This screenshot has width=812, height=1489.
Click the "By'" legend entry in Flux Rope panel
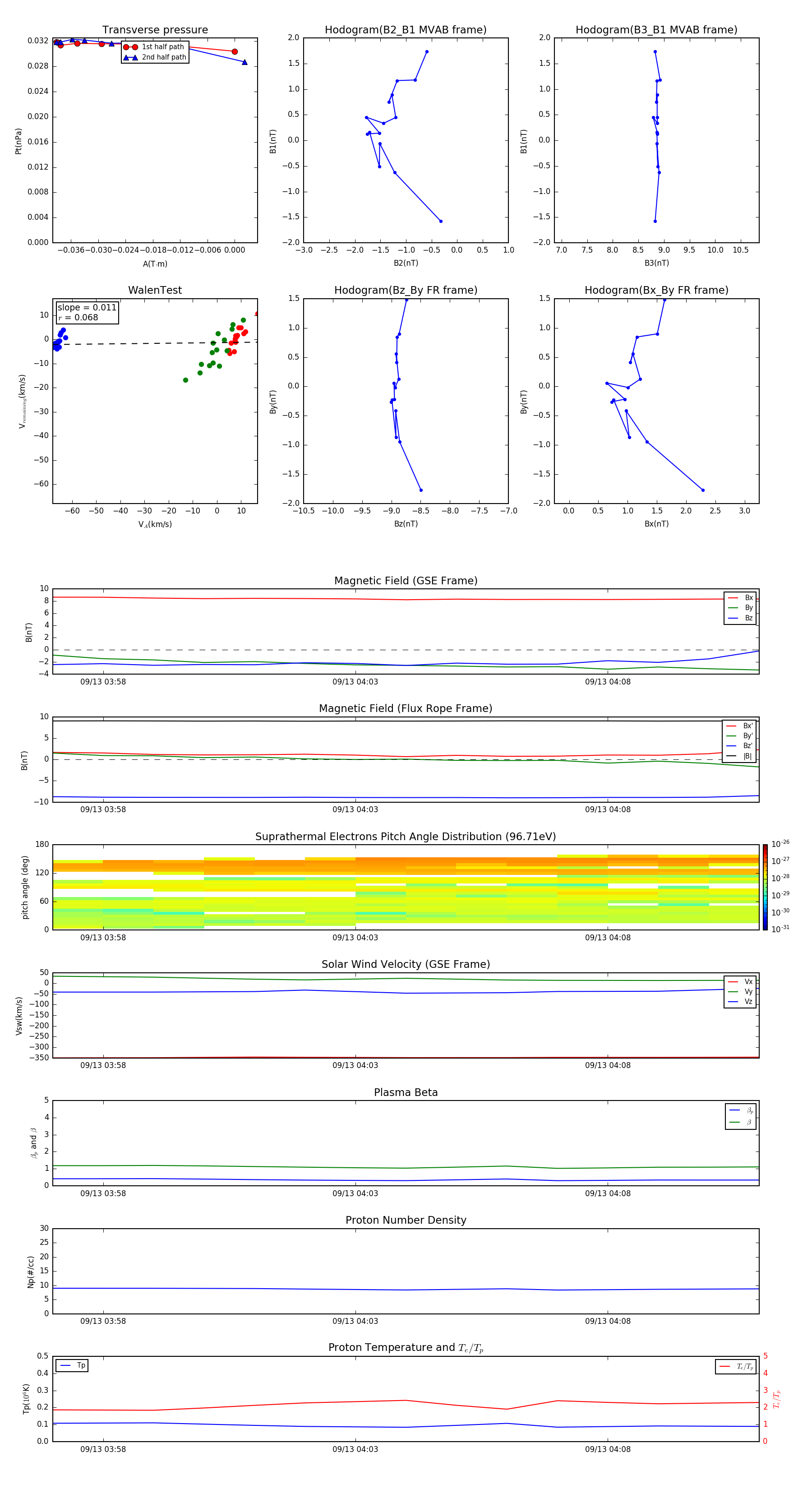click(739, 736)
